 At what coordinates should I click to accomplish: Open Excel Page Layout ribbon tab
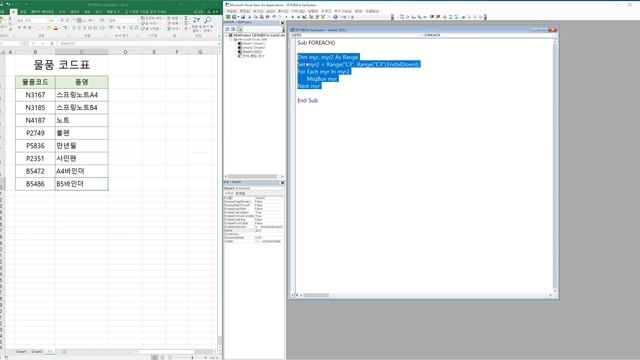[x=42, y=12]
